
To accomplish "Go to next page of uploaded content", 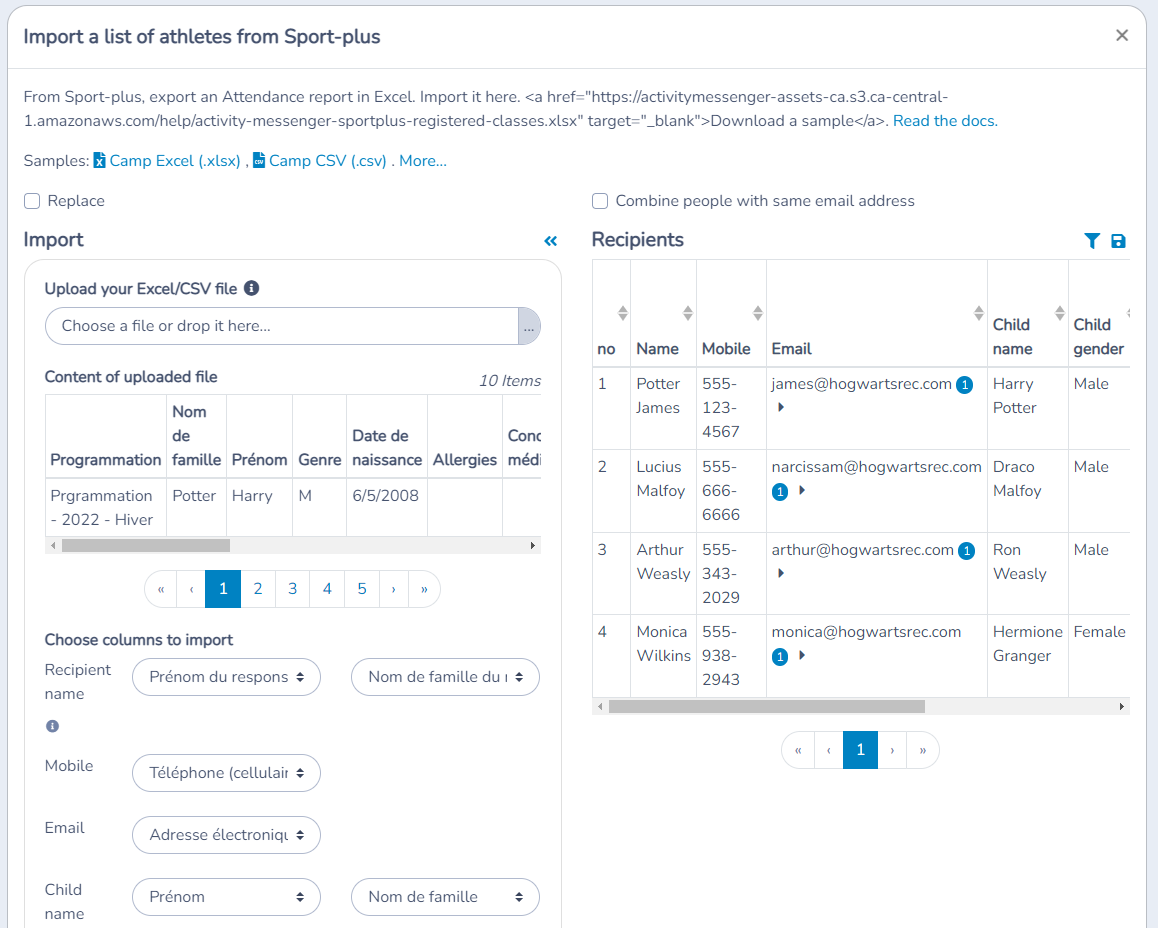I will pos(394,589).
